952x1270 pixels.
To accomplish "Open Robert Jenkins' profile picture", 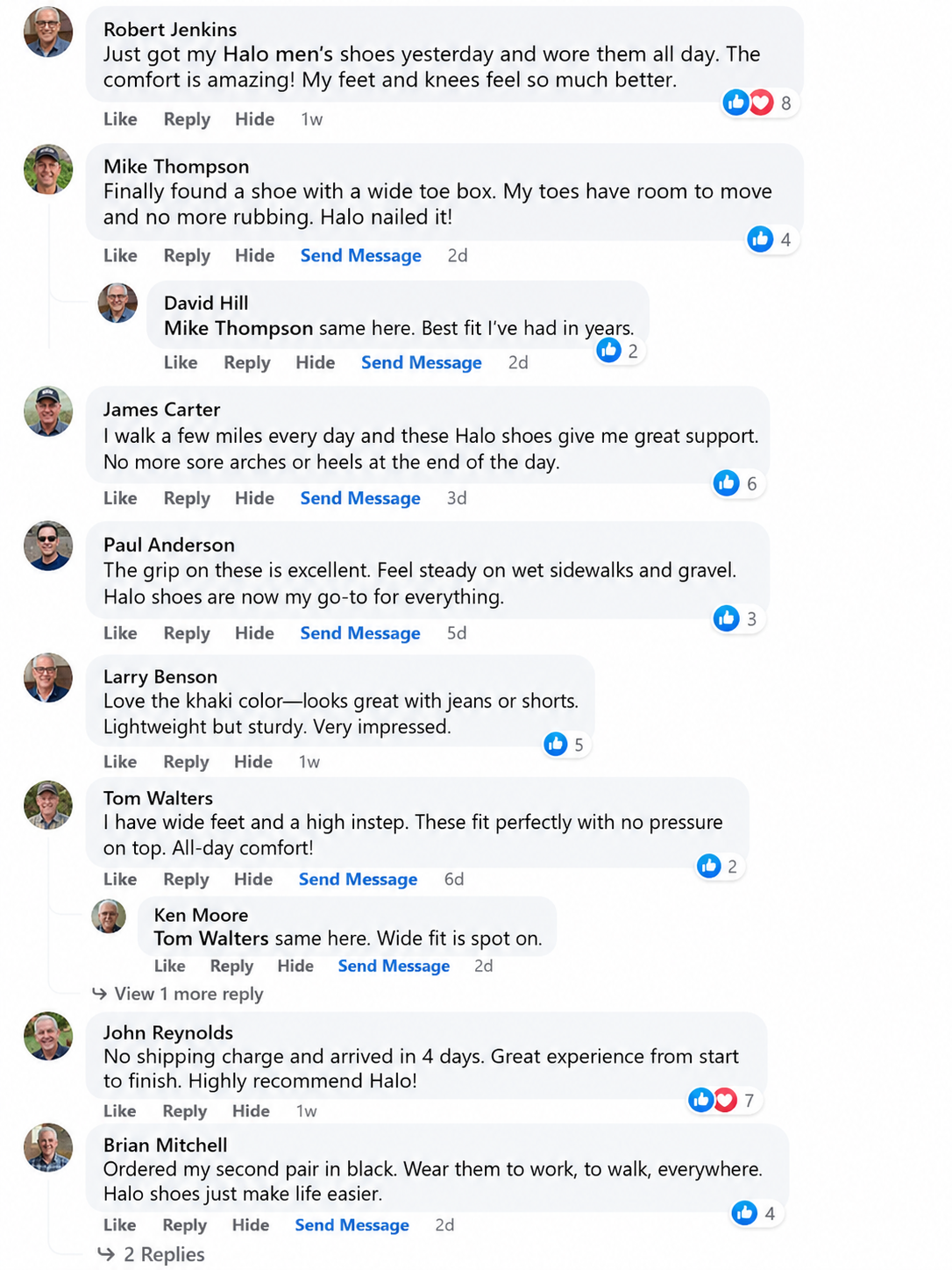I will pyautogui.click(x=48, y=32).
